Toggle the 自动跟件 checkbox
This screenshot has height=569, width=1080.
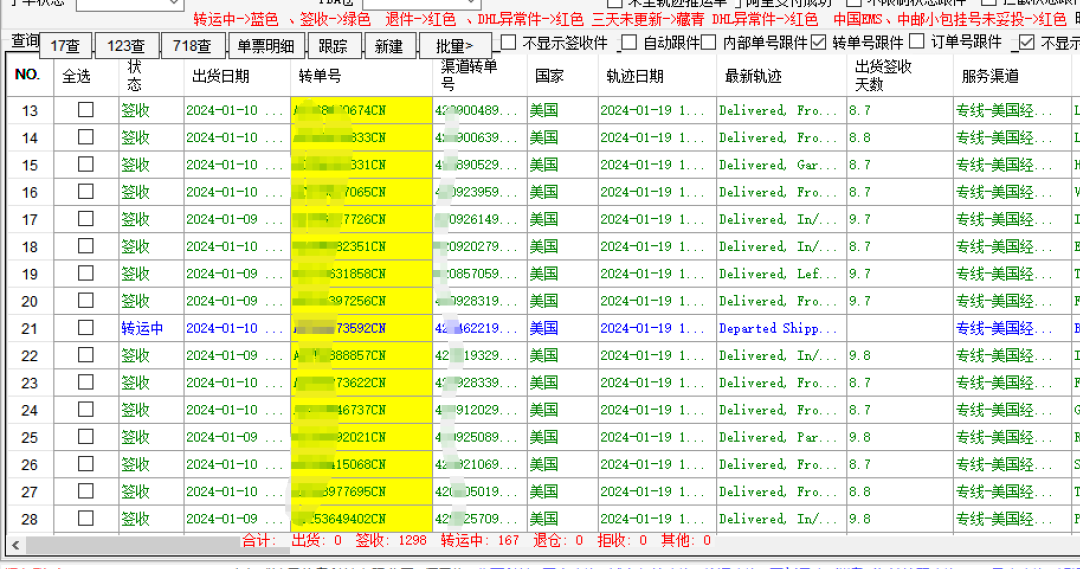click(629, 43)
